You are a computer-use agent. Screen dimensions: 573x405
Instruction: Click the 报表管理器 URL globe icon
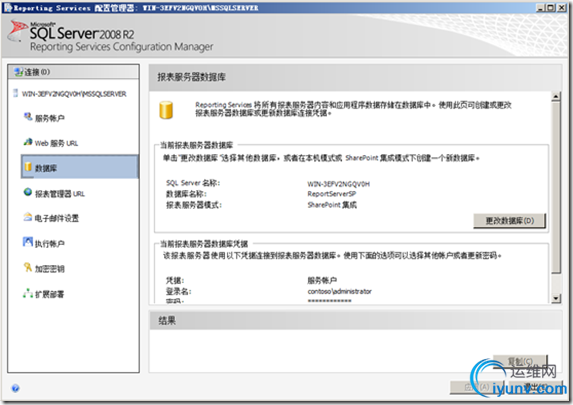[x=28, y=192]
